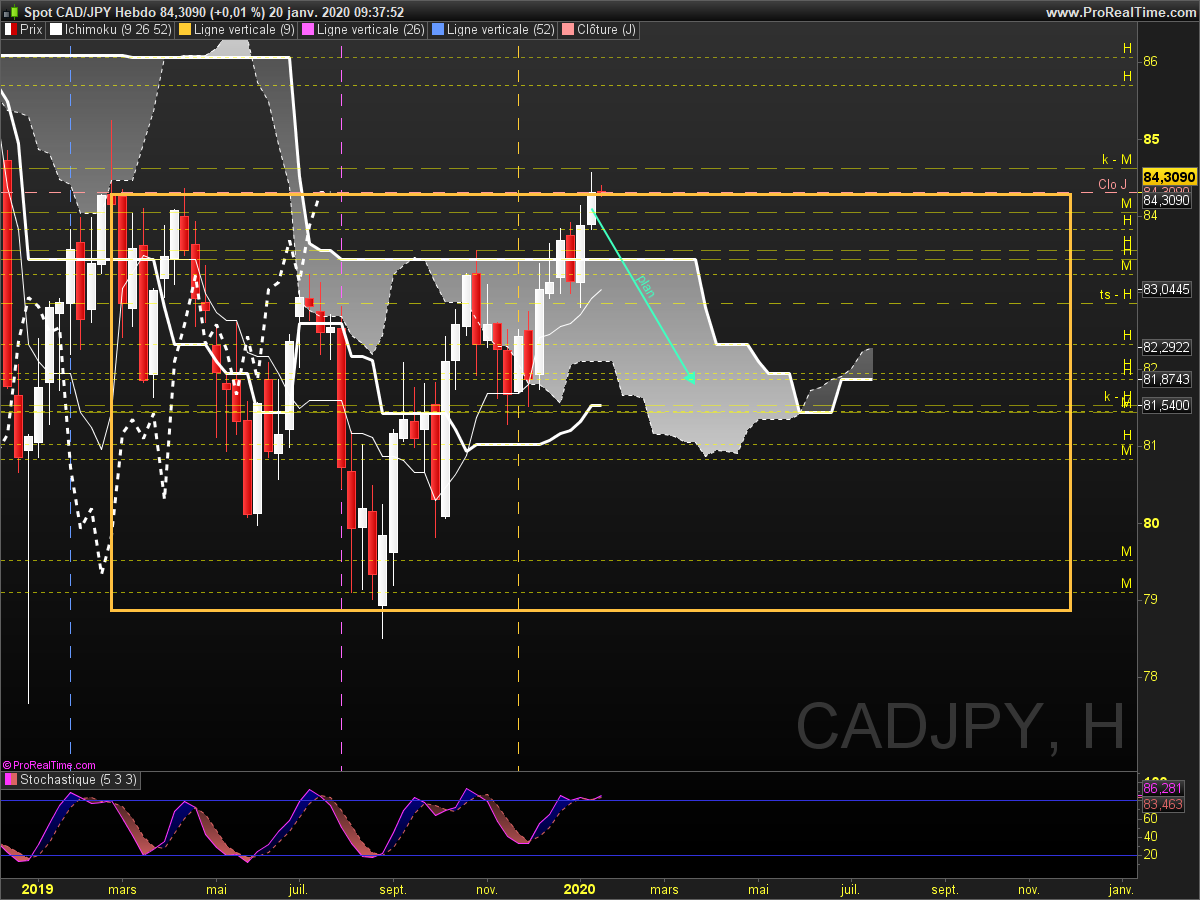The width and height of the screenshot is (1200, 900).
Task: Click the 82,2922 price level label
Action: point(1166,348)
